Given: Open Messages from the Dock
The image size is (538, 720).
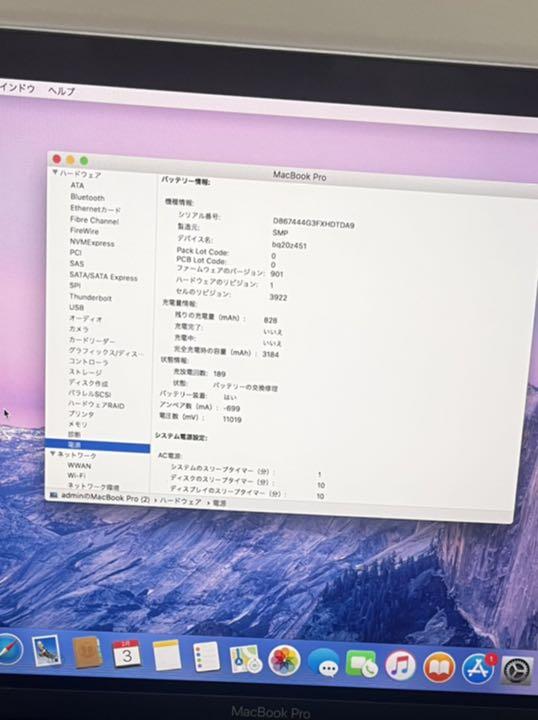Looking at the screenshot, I should 323,663.
